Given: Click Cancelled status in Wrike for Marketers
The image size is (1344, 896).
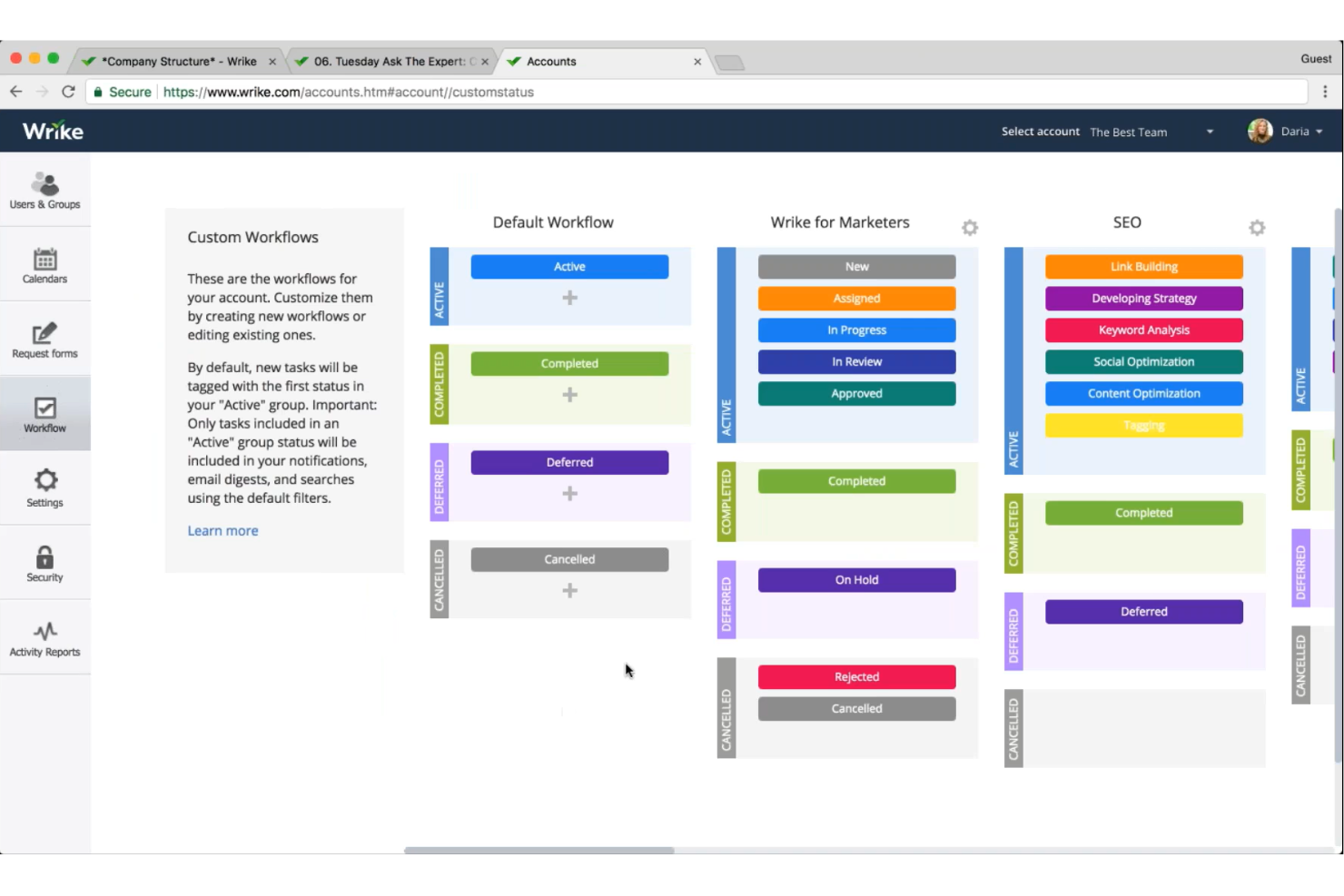Looking at the screenshot, I should 856,709.
